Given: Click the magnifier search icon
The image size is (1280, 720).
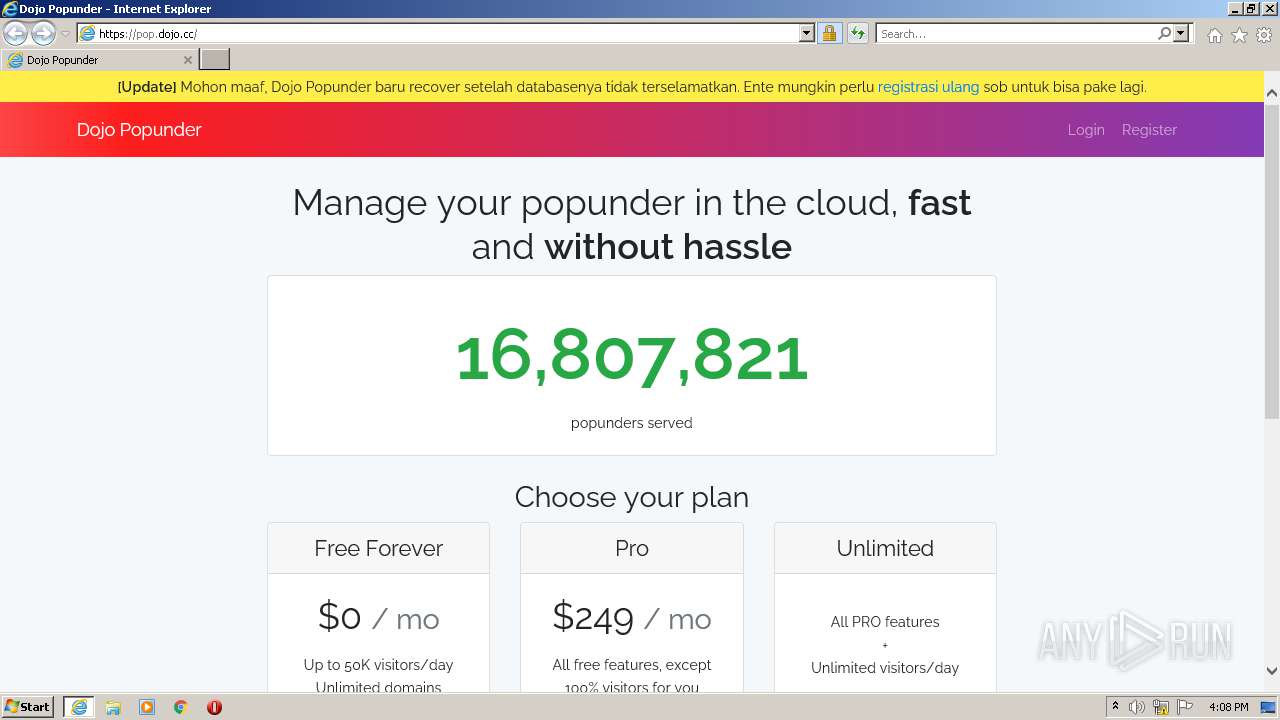Looking at the screenshot, I should [x=1164, y=33].
